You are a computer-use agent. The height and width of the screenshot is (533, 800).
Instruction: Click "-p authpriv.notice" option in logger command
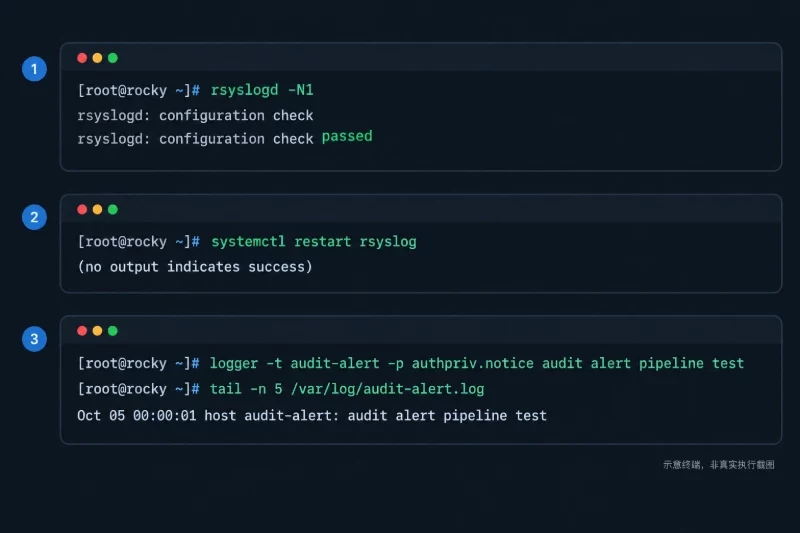click(461, 363)
